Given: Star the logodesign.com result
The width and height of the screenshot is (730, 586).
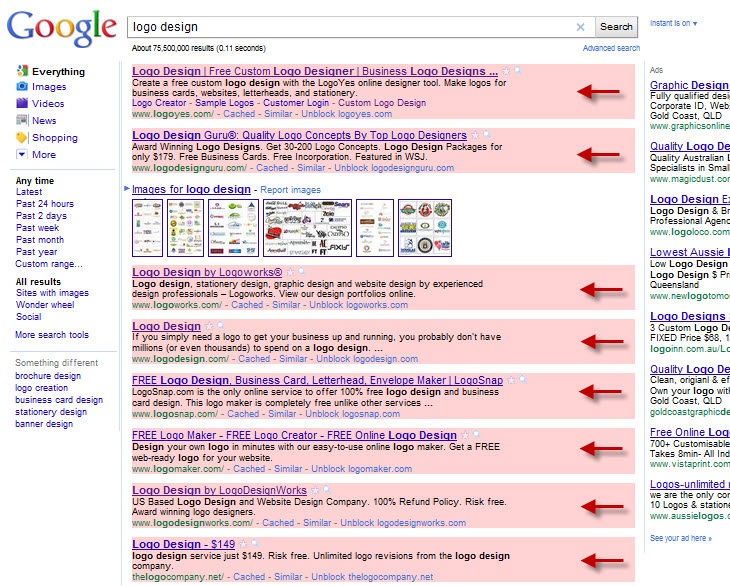Looking at the screenshot, I should (209, 326).
